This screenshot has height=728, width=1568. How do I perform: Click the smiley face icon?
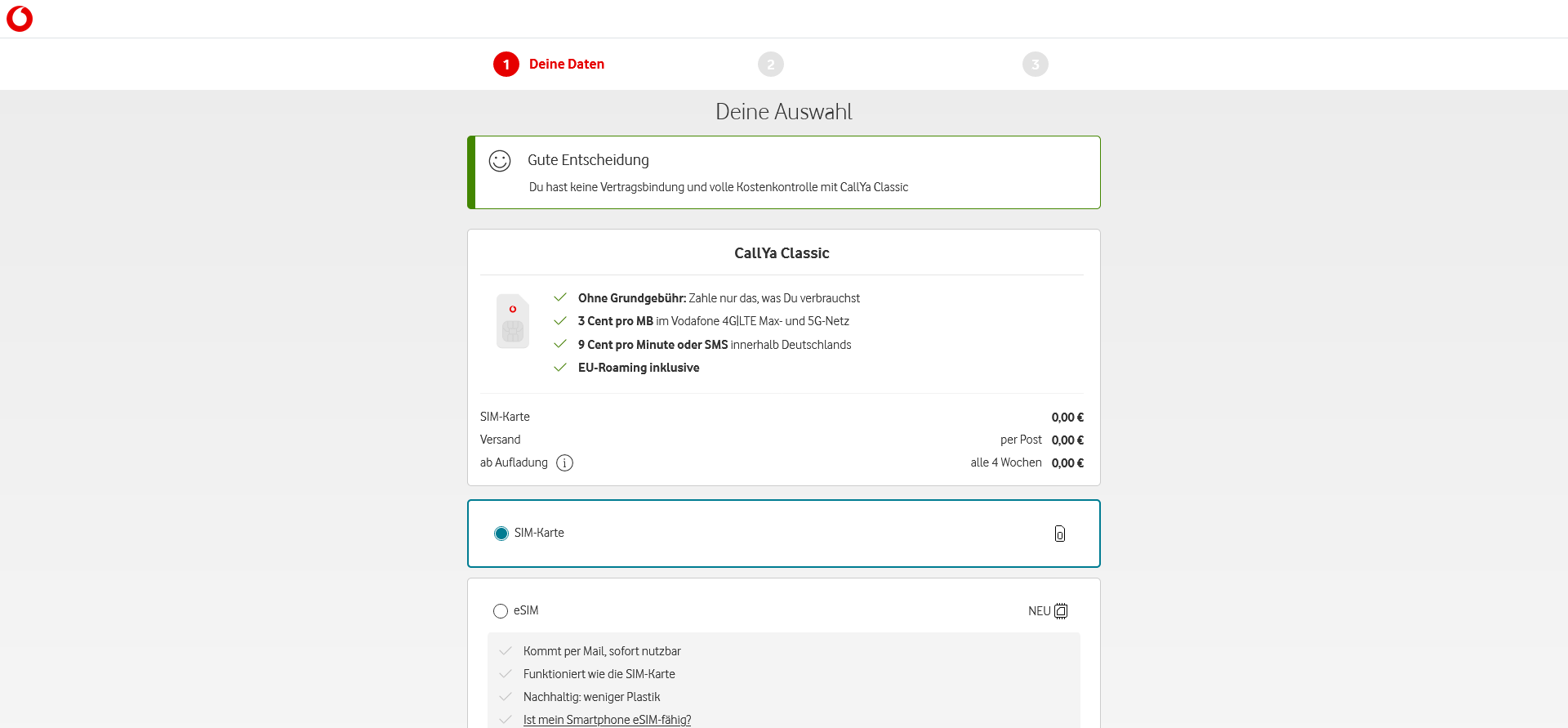pos(500,161)
